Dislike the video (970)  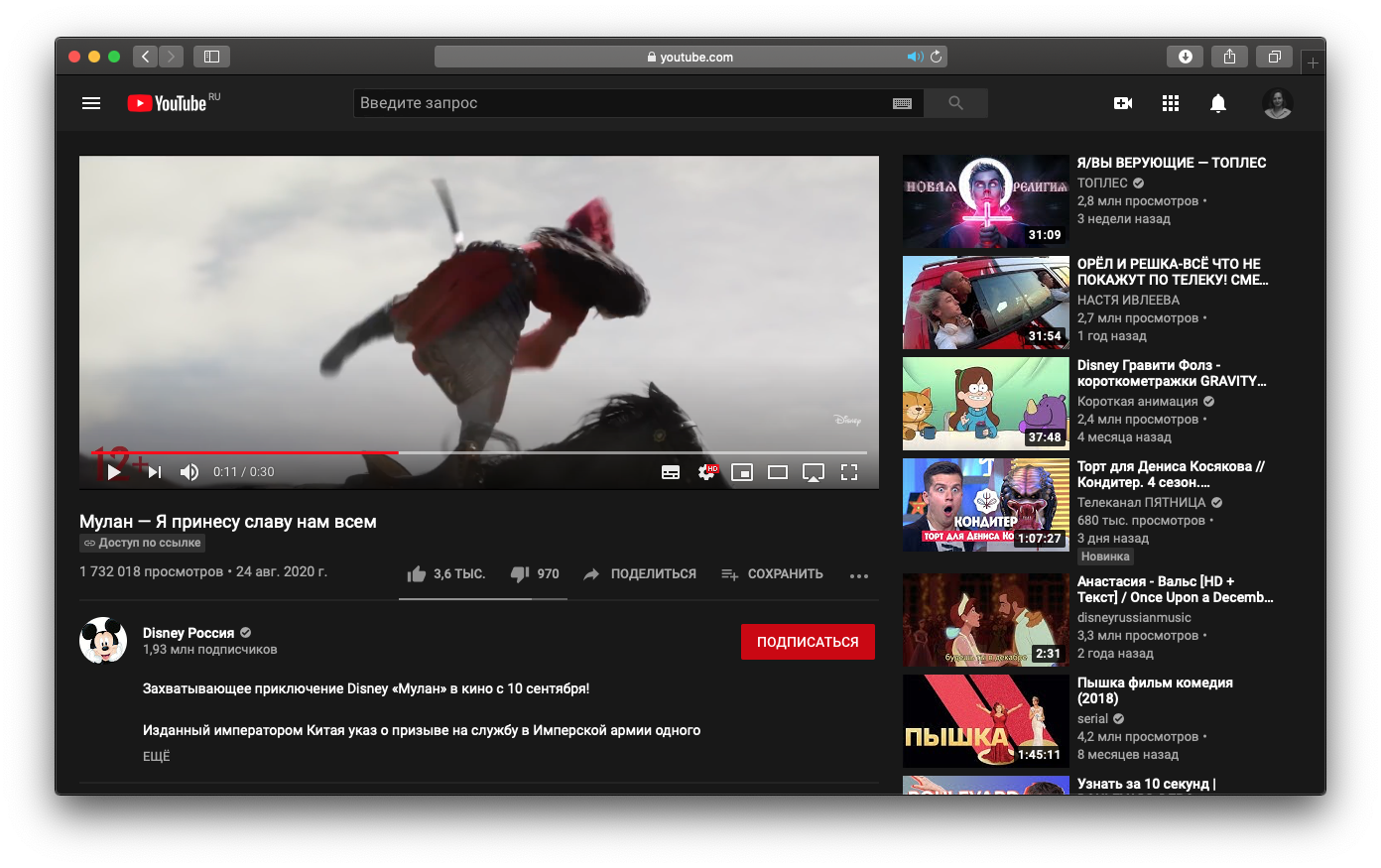[x=535, y=574]
